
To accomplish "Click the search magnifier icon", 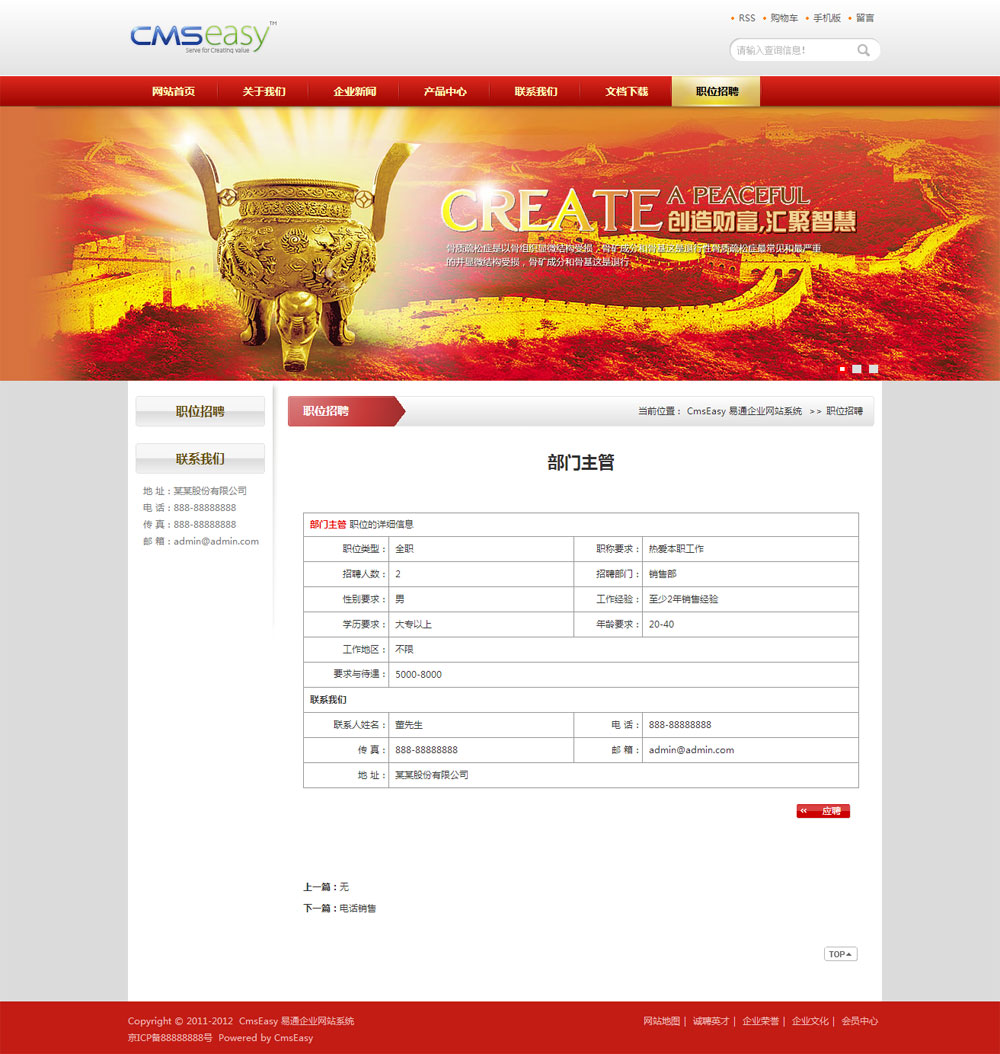I will [863, 50].
